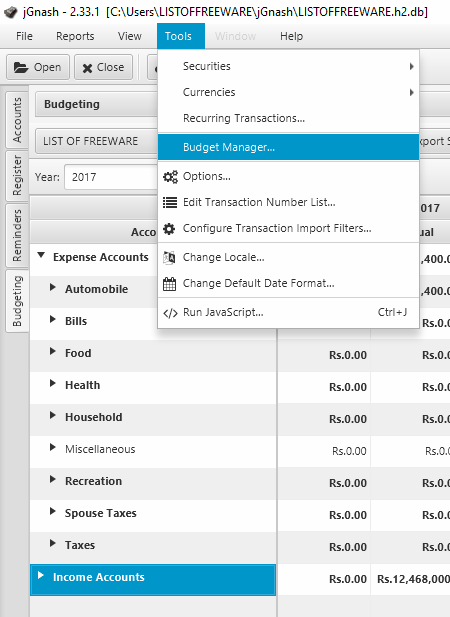Click the Run JavaScript code icon
Screen dimensions: 450x617
(170, 313)
